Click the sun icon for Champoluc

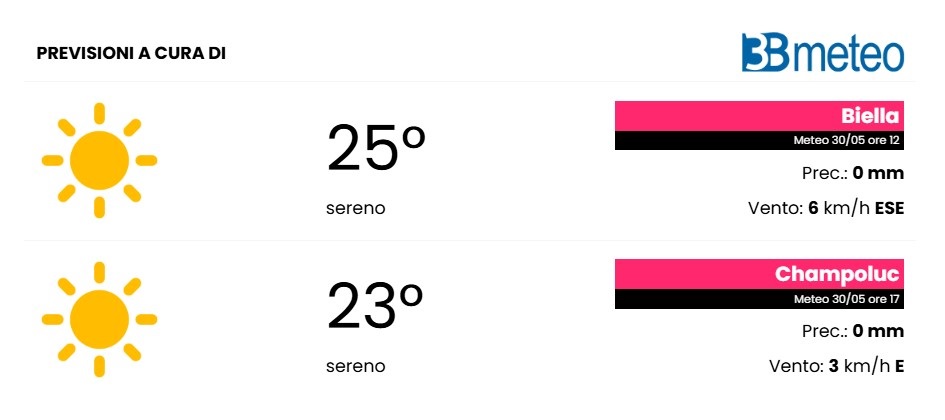[x=99, y=319]
